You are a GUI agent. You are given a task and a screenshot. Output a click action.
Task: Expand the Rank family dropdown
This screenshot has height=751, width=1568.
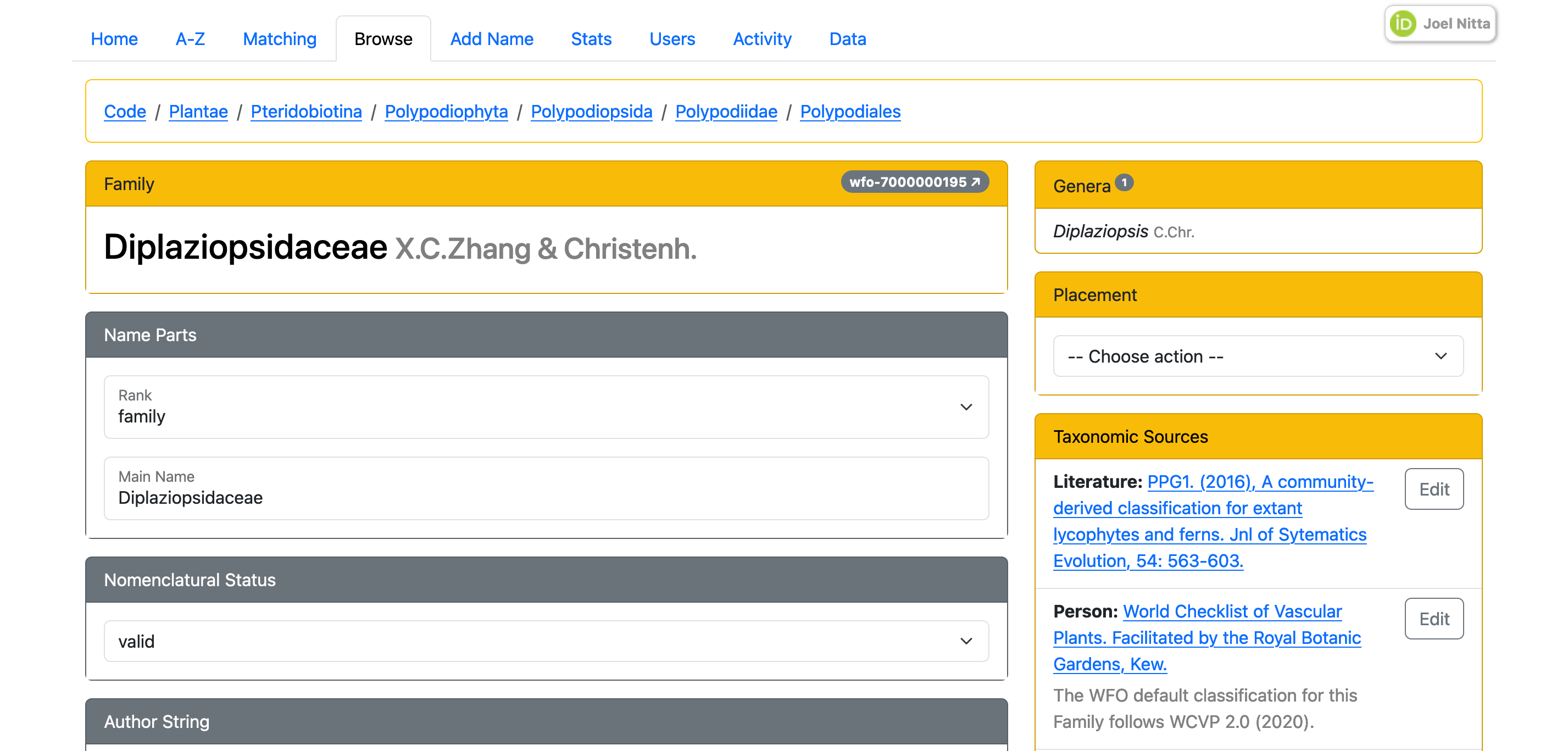coord(546,407)
